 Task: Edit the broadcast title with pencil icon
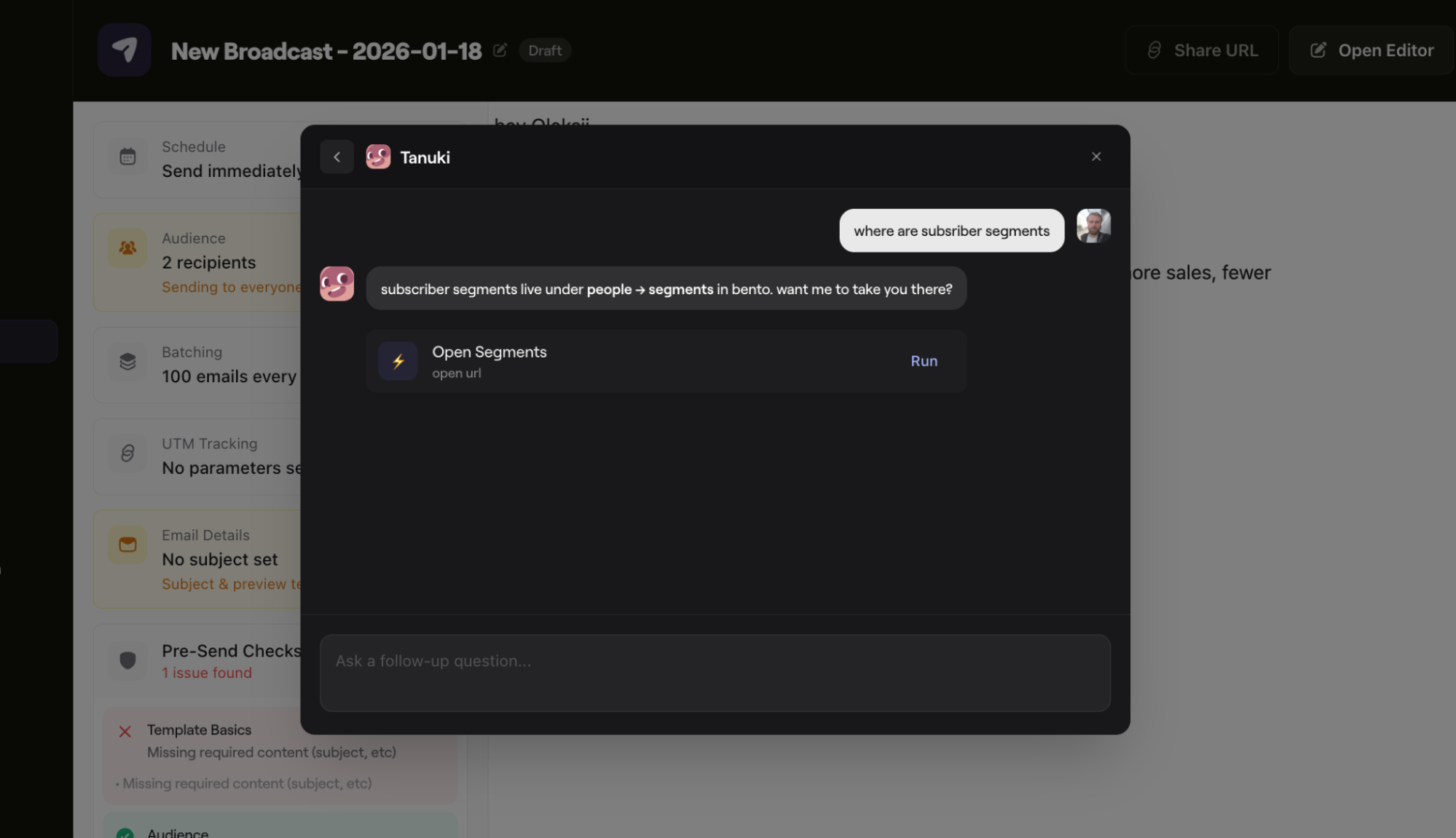click(500, 50)
